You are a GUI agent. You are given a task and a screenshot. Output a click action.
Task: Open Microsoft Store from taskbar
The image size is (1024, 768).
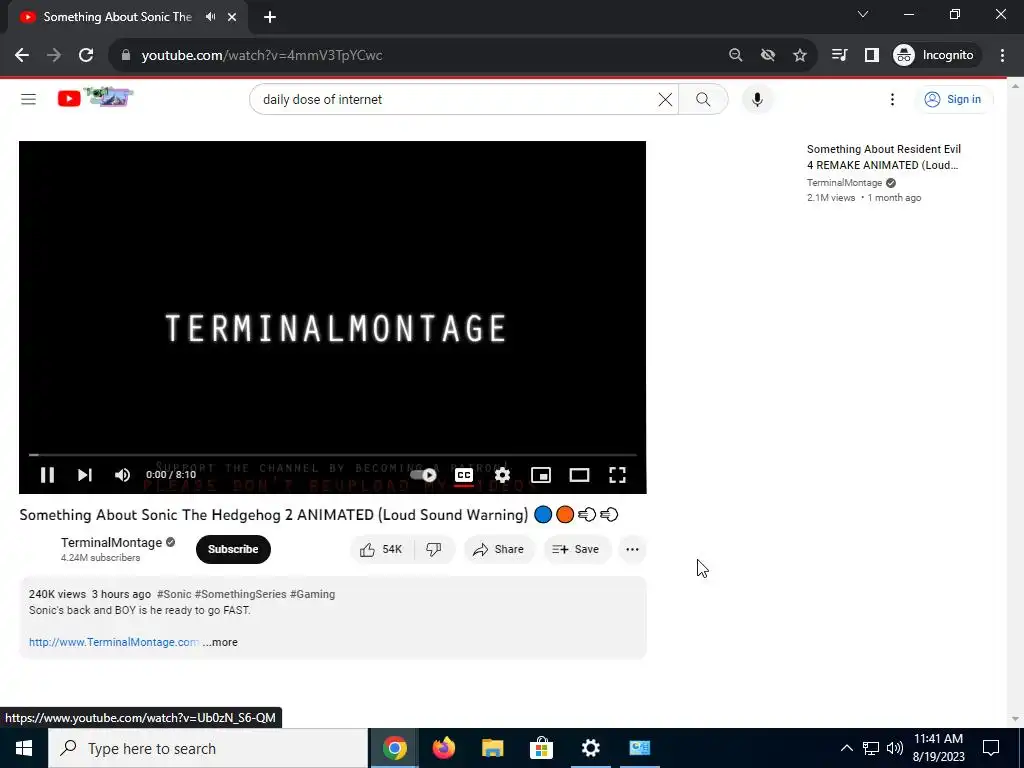pyautogui.click(x=541, y=748)
